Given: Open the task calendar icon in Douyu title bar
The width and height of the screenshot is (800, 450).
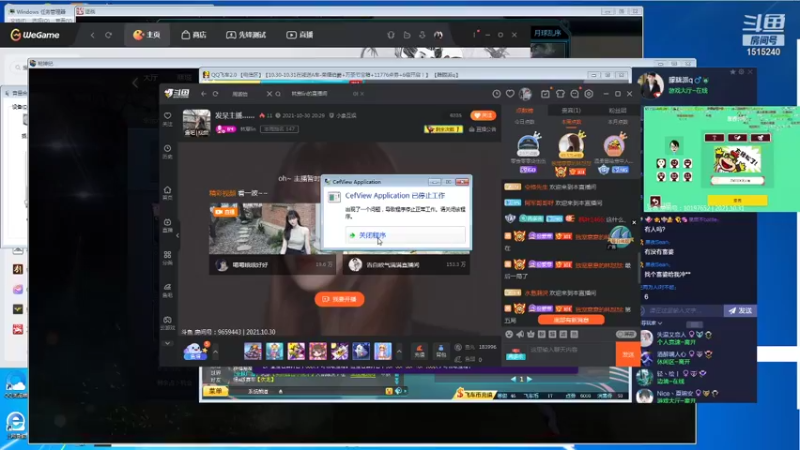Looking at the screenshot, I should point(545,94).
